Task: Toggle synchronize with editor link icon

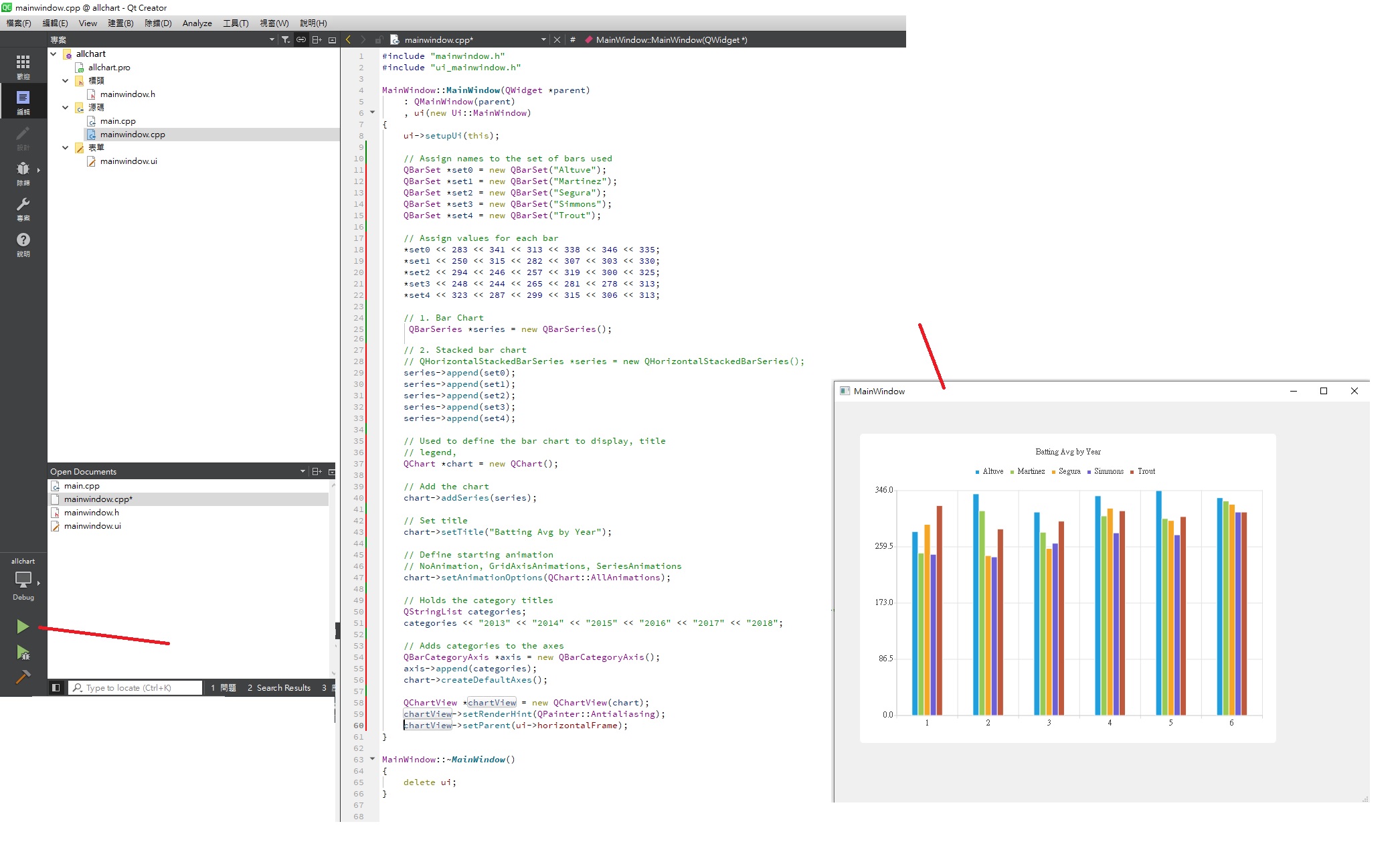Action: [301, 40]
